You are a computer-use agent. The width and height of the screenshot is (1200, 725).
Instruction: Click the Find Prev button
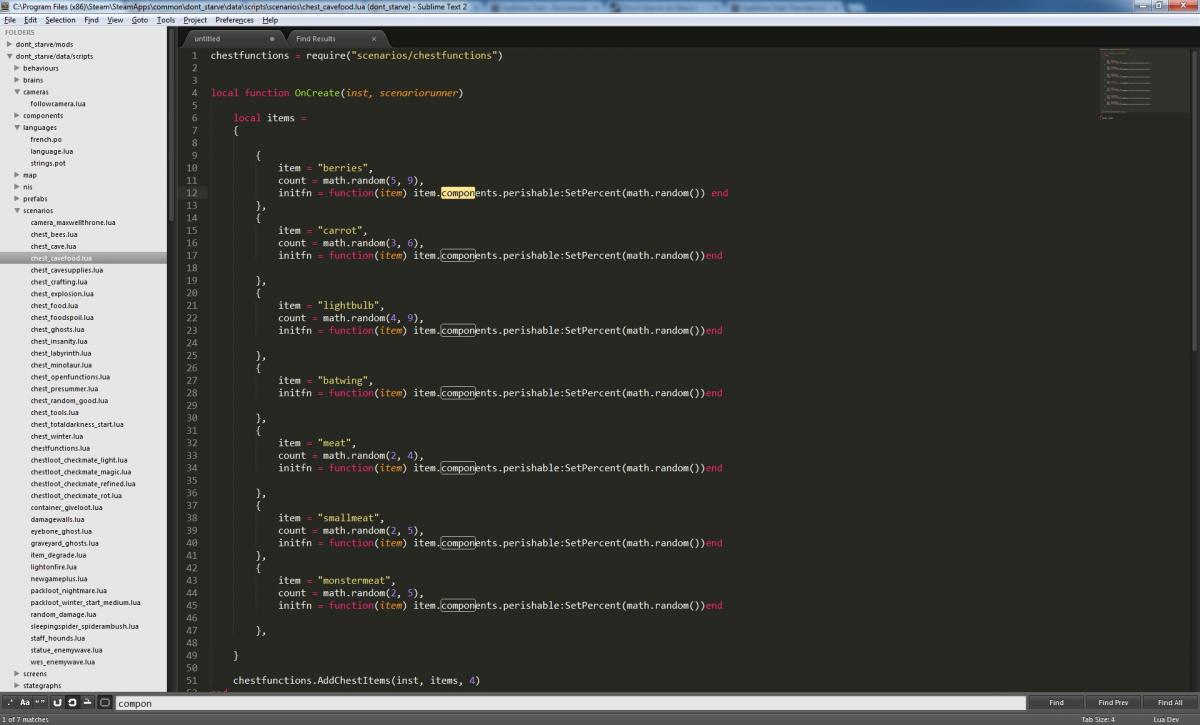(1112, 703)
